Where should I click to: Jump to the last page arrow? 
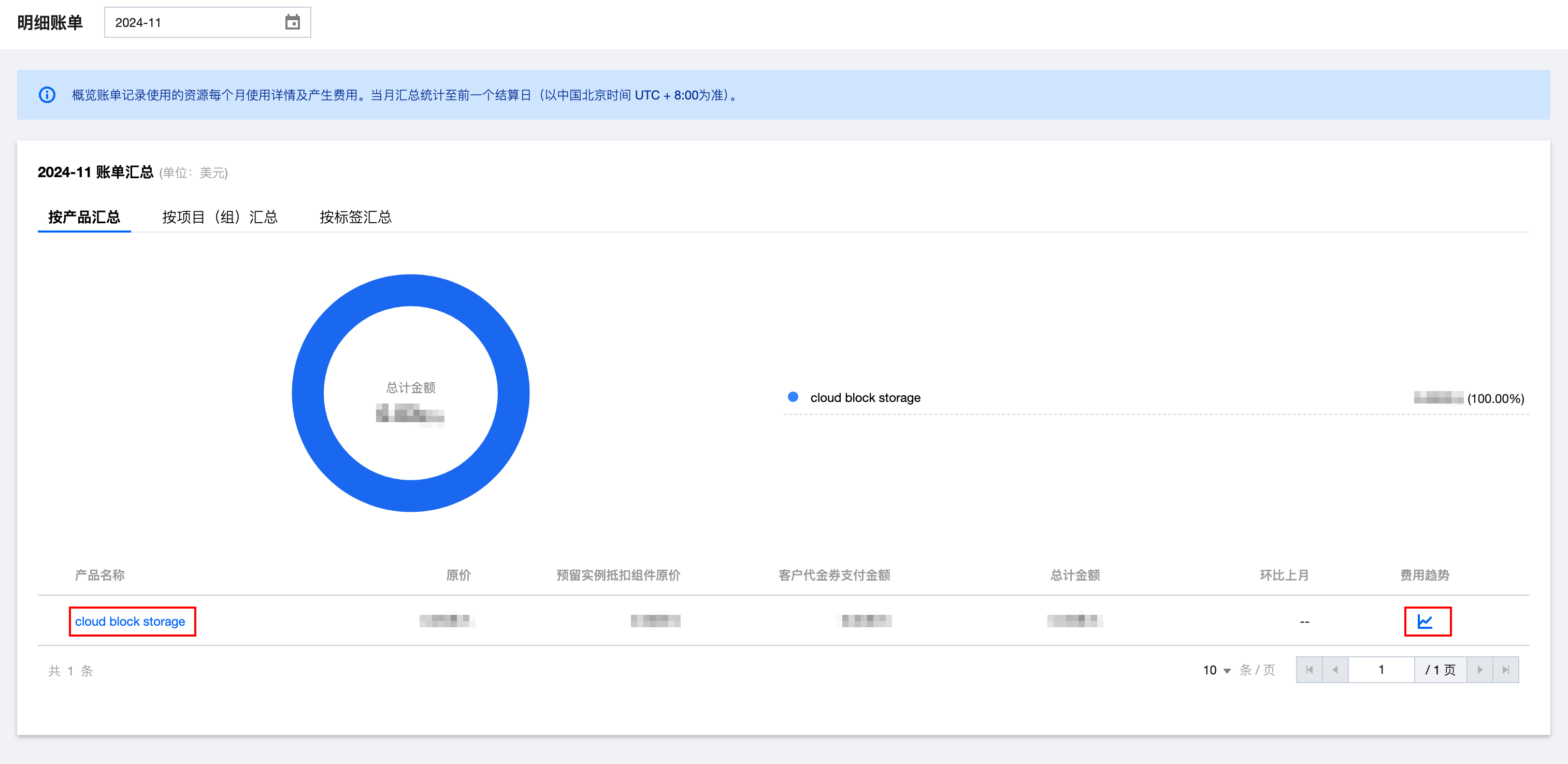point(1505,670)
